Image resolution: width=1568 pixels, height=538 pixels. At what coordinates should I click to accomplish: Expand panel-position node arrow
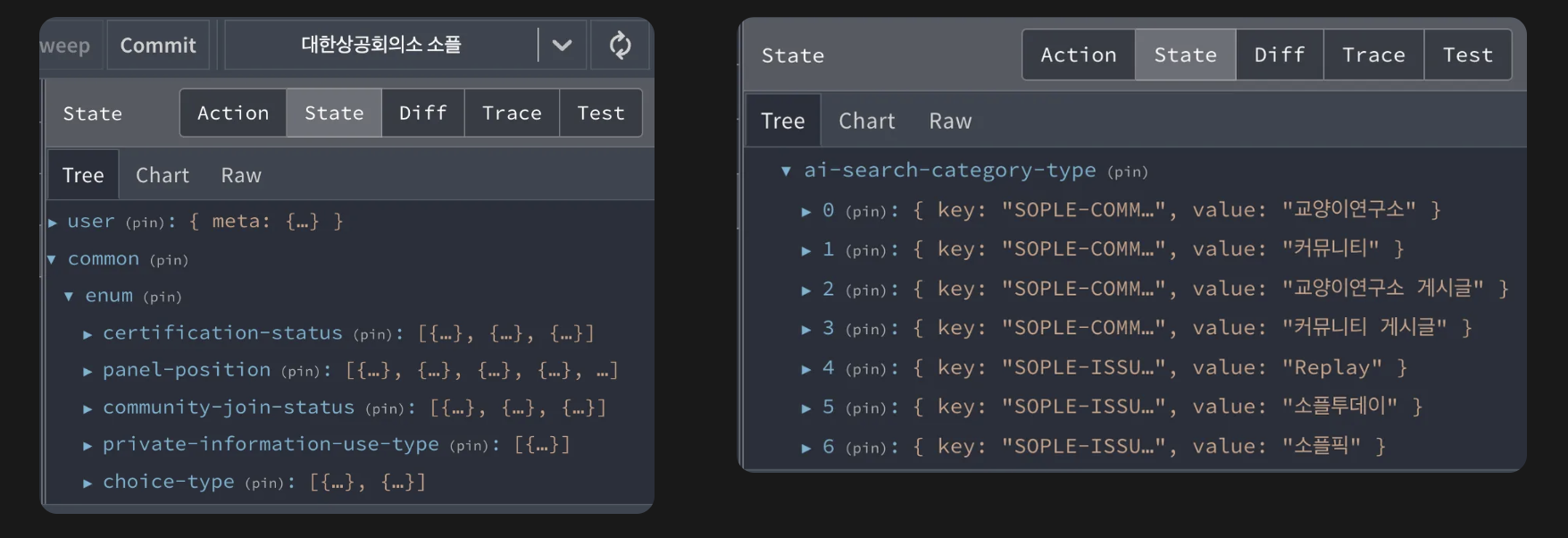(88, 371)
